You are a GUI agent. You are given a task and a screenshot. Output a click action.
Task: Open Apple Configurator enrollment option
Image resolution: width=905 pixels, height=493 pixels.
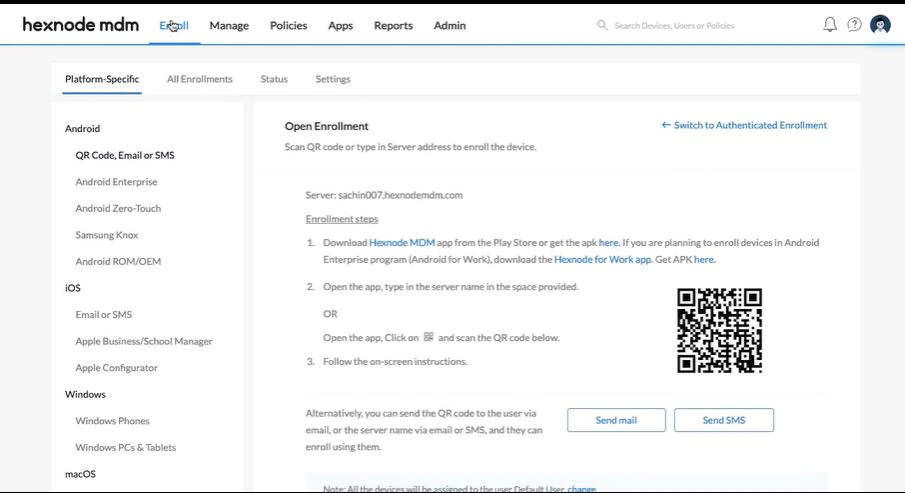116,368
